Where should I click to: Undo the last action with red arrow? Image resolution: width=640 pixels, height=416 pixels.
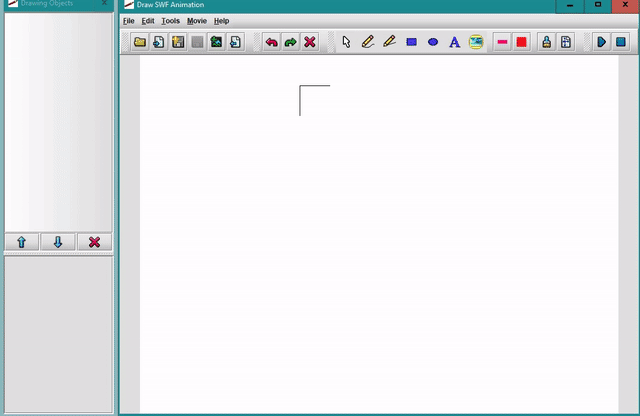point(271,42)
